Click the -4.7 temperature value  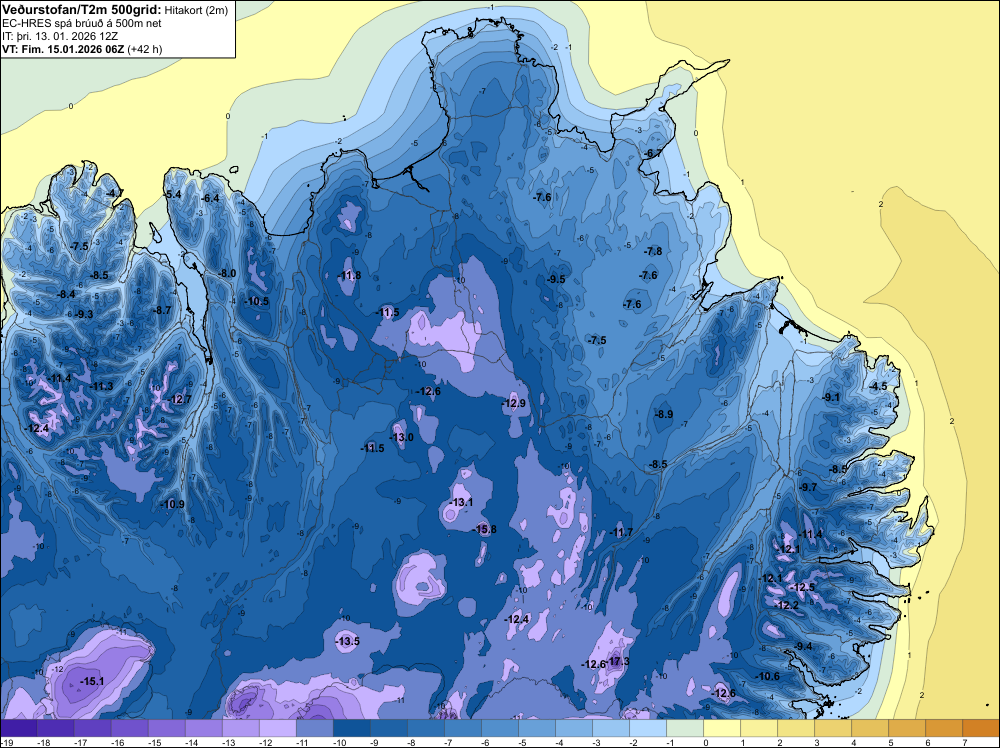tap(115, 193)
